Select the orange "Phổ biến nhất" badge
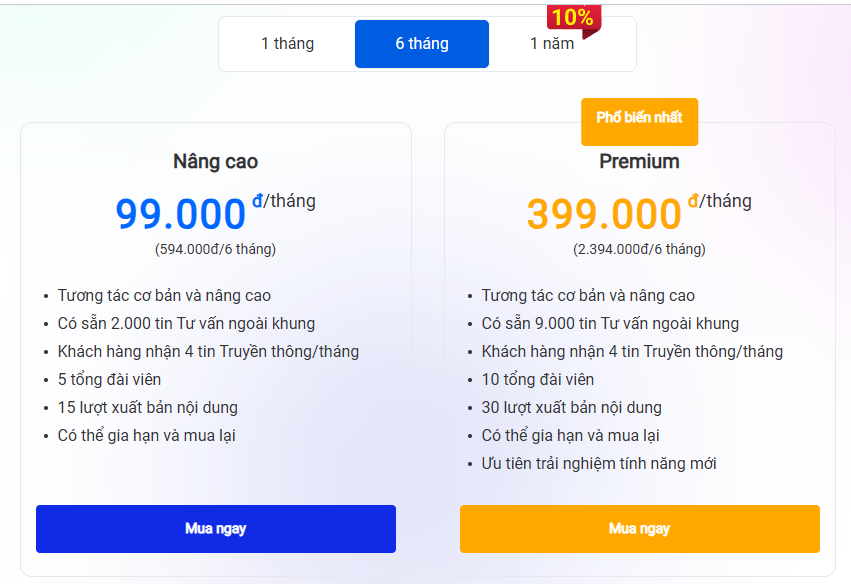Viewport: 851px width, 584px height. click(x=640, y=121)
